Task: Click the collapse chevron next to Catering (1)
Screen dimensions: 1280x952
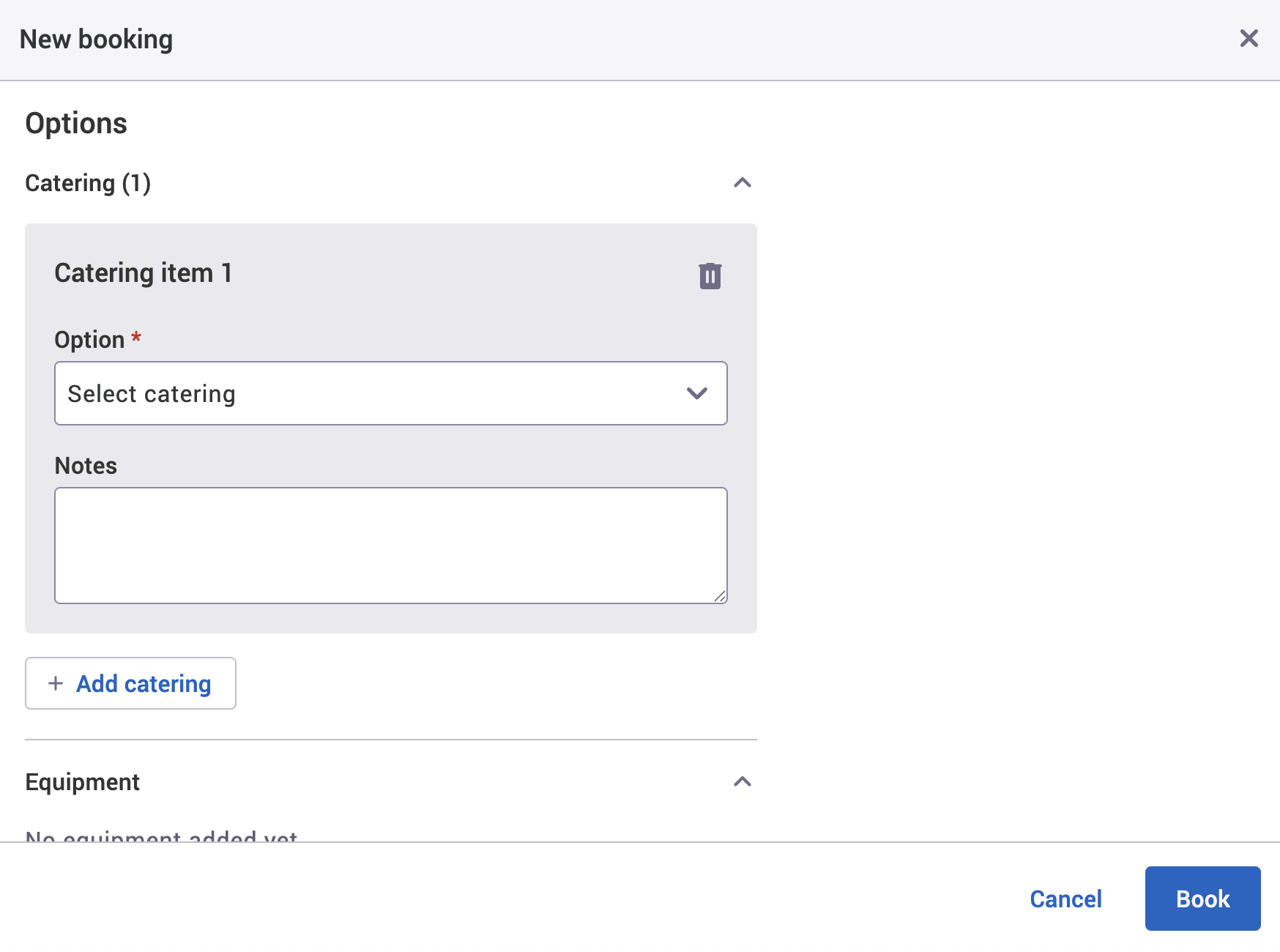Action: pyautogui.click(x=743, y=182)
